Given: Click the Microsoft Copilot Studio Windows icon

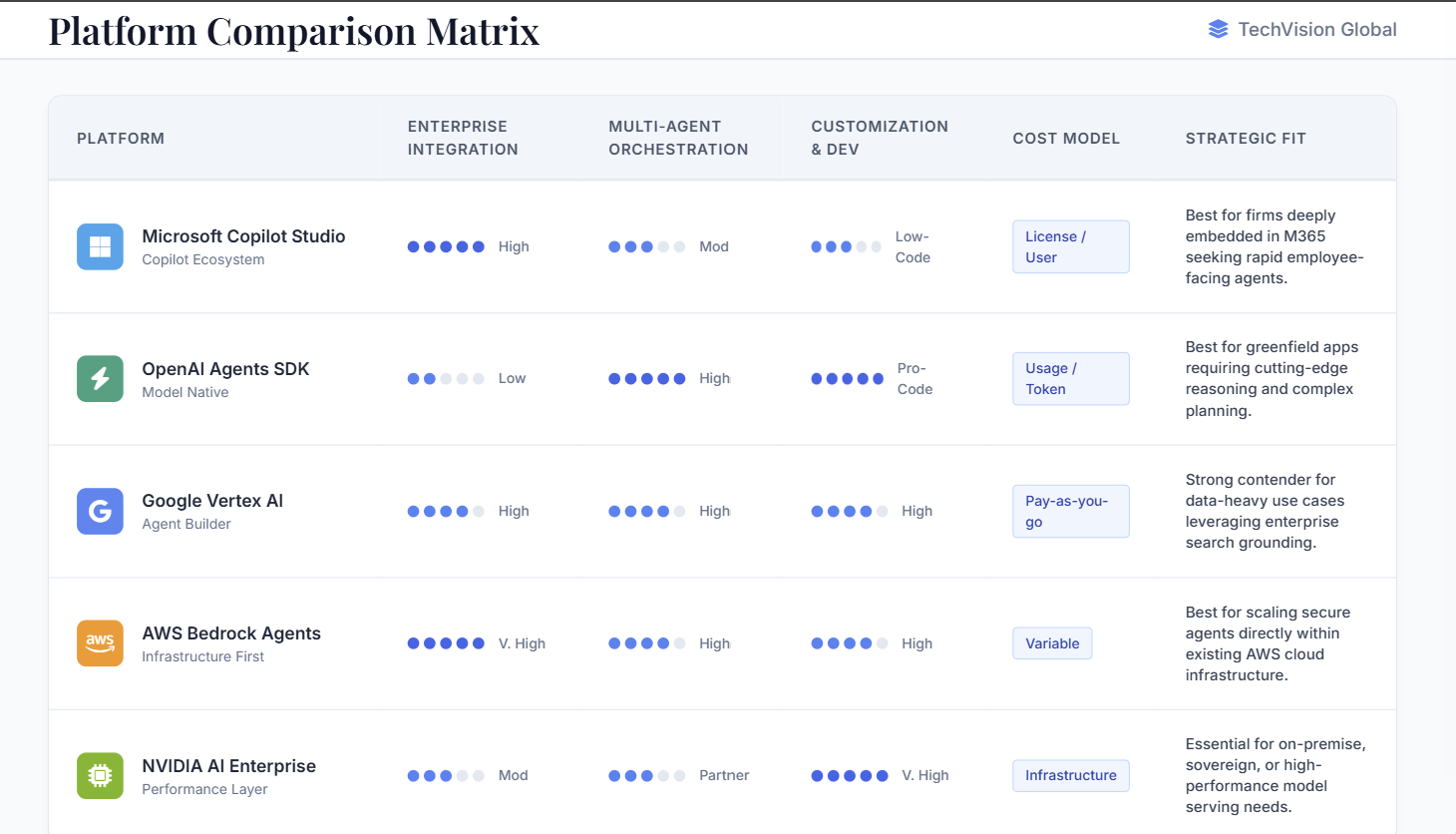Looking at the screenshot, I should [x=100, y=246].
